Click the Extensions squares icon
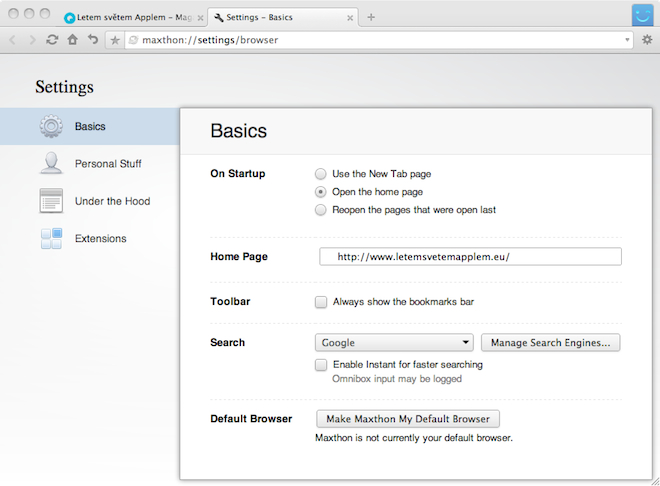This screenshot has height=486, width=660. point(51,238)
